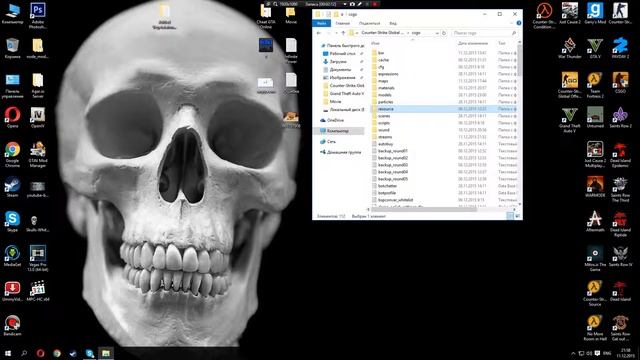Open the Grand Theft Auto V shortcut
This screenshot has height=360, width=640.
tap(569, 120)
